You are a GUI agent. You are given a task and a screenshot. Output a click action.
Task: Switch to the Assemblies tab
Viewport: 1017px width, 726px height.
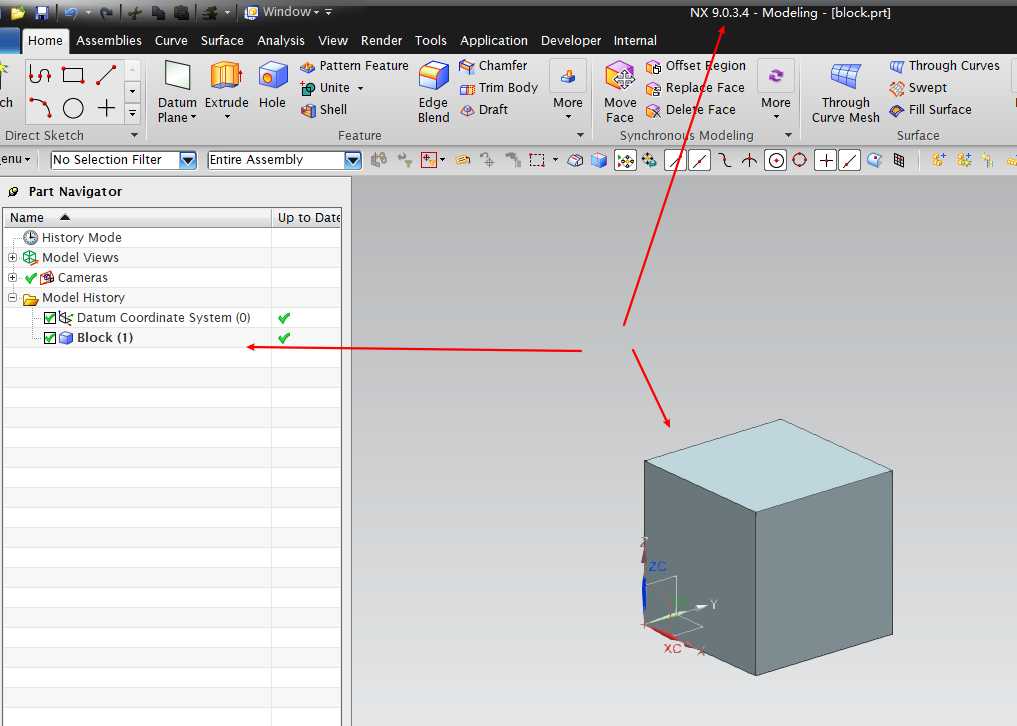pos(108,41)
